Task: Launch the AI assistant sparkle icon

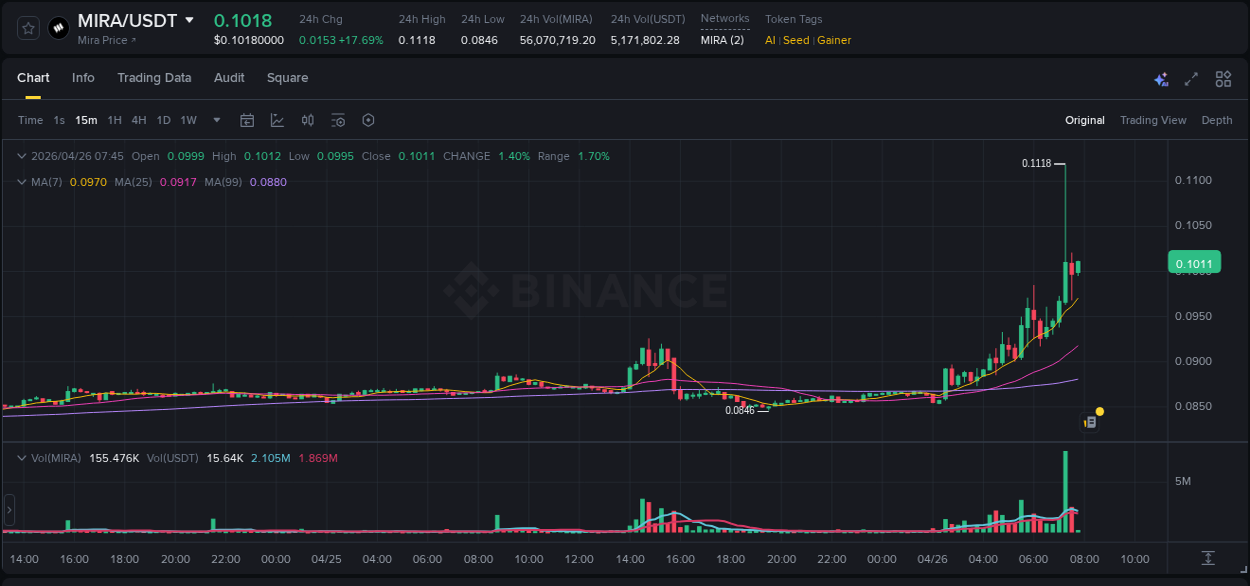Action: click(x=1161, y=78)
